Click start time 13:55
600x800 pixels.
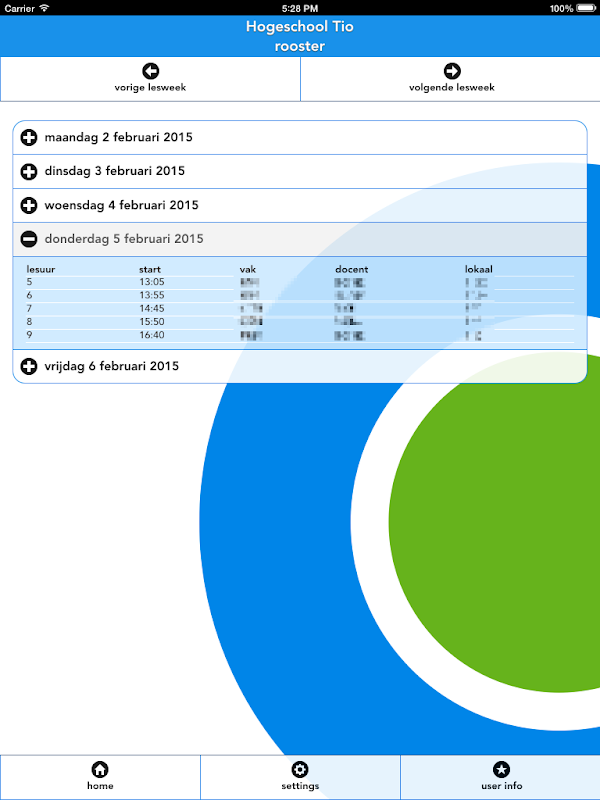click(x=152, y=295)
